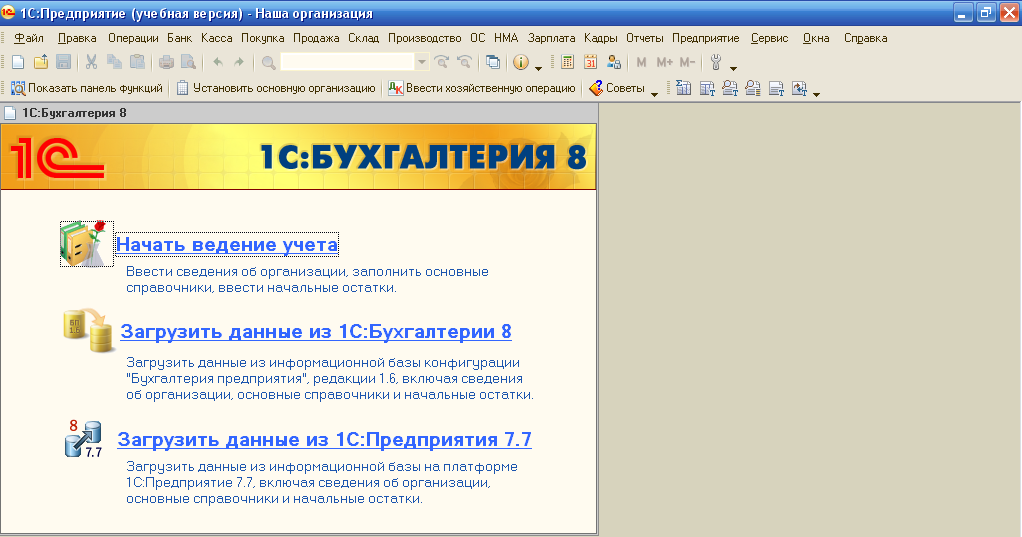
Task: Click the second report table icon with T
Action: pyautogui.click(x=707, y=88)
